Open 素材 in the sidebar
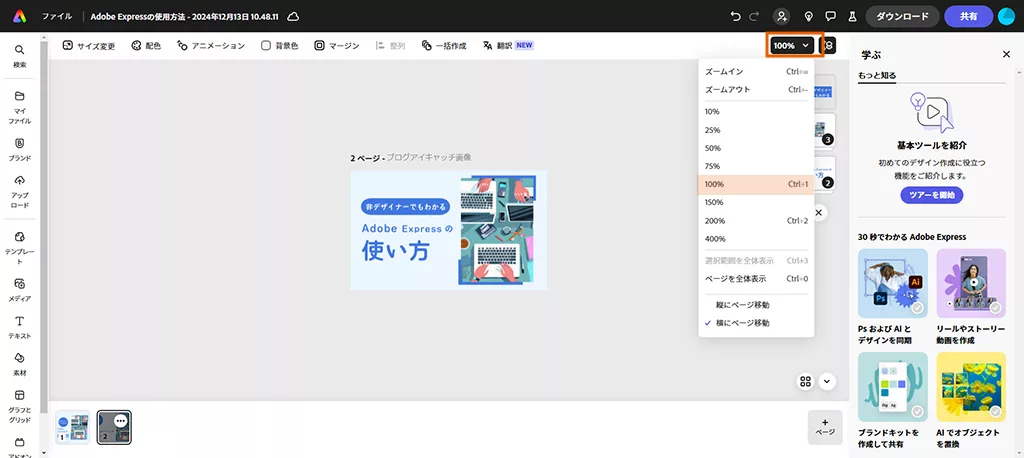This screenshot has height=458, width=1024. pos(20,365)
